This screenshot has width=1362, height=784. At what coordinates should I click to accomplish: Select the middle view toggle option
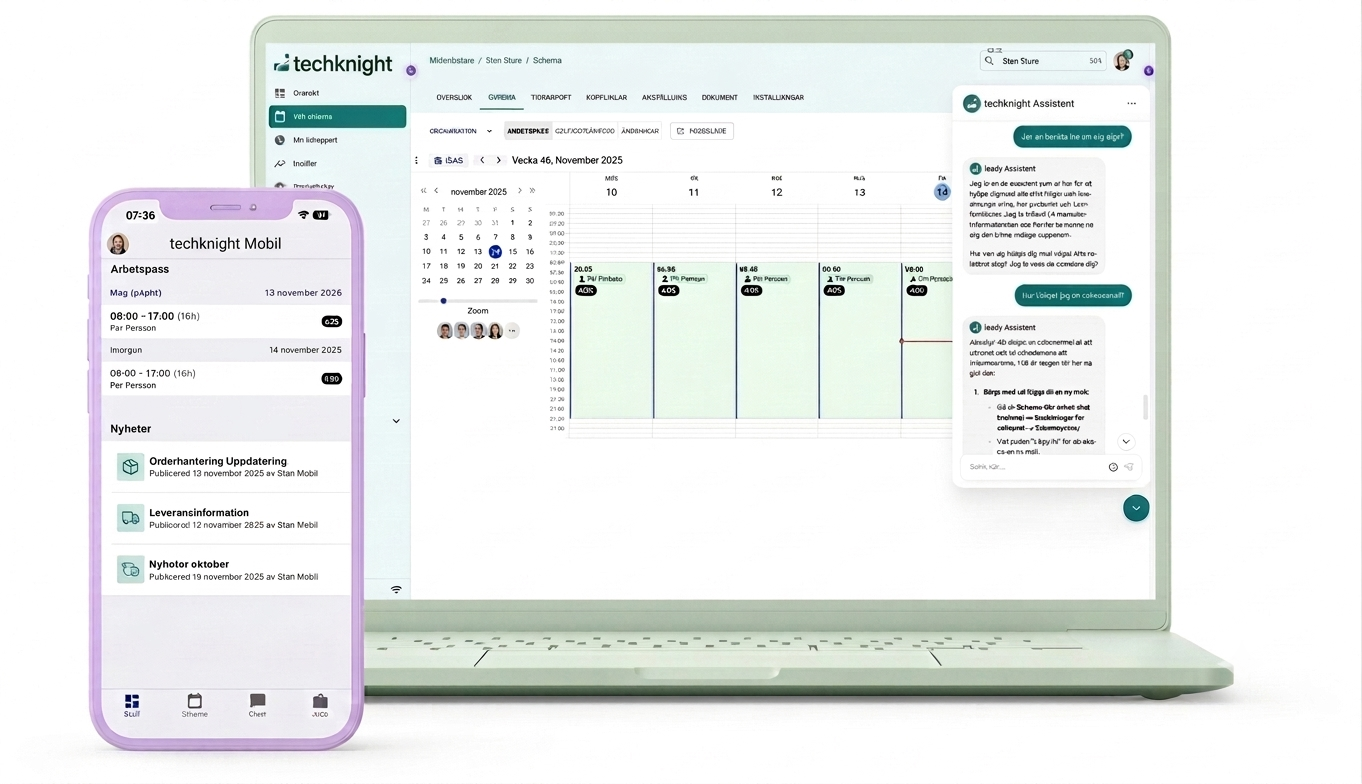click(585, 131)
